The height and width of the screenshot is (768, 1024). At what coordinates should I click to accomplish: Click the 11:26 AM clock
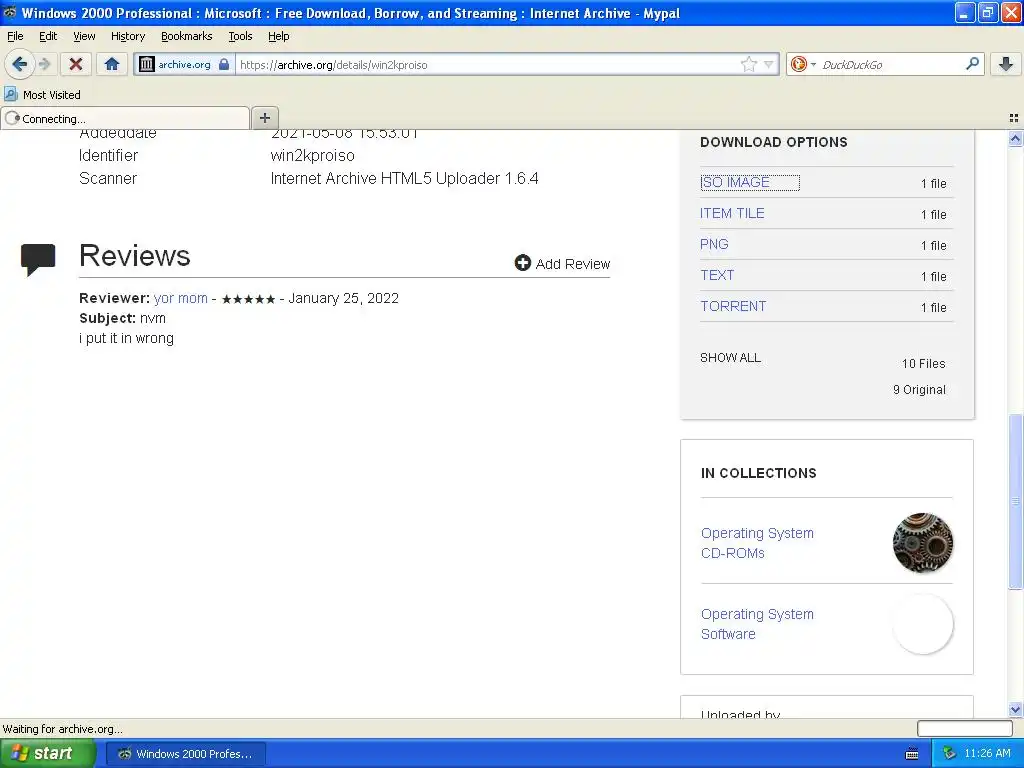(x=987, y=753)
